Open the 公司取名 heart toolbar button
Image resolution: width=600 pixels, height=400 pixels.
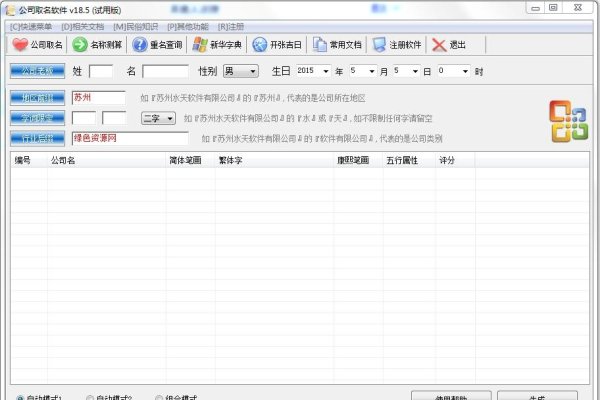tap(37, 45)
